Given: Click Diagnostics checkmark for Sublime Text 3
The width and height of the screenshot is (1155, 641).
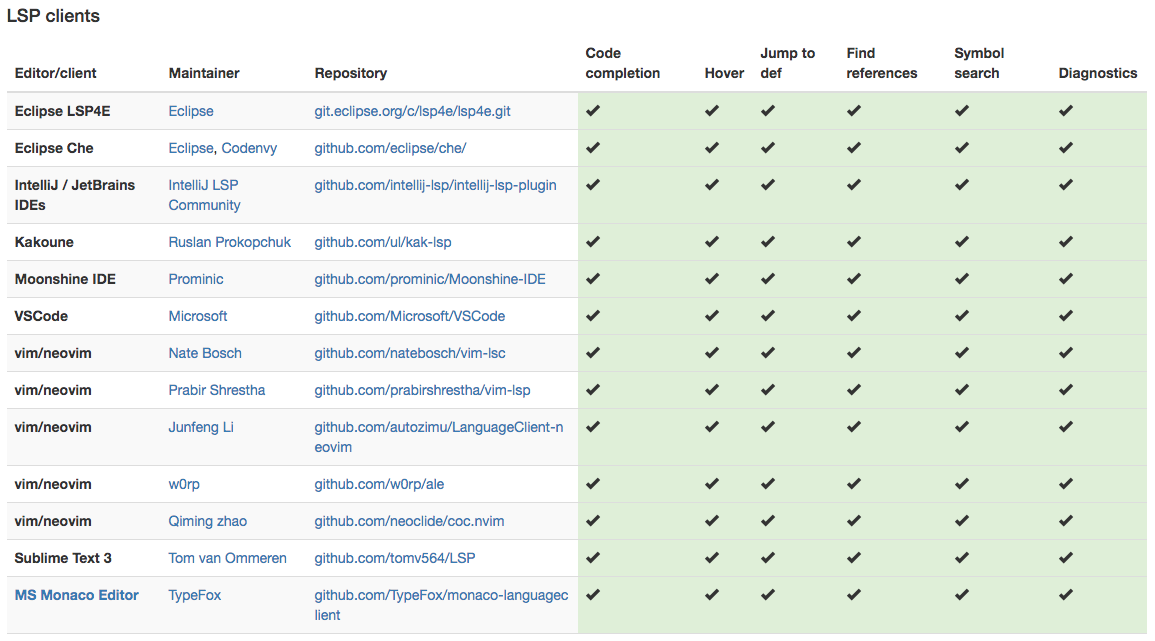Looking at the screenshot, I should click(x=1066, y=557).
